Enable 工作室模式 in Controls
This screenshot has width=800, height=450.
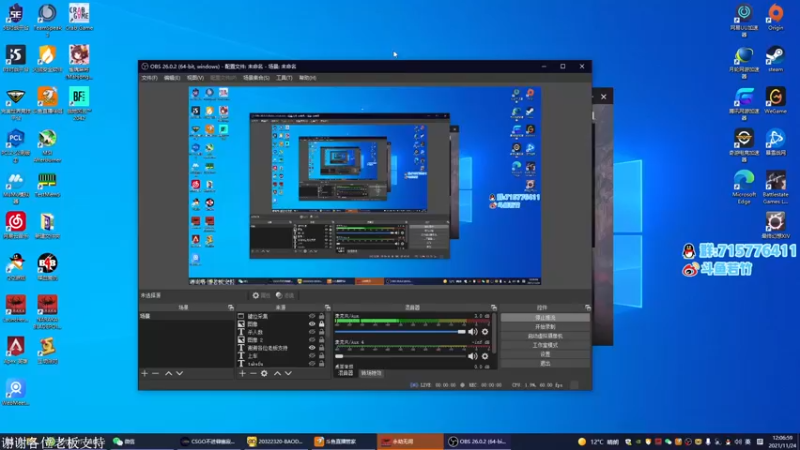point(545,345)
